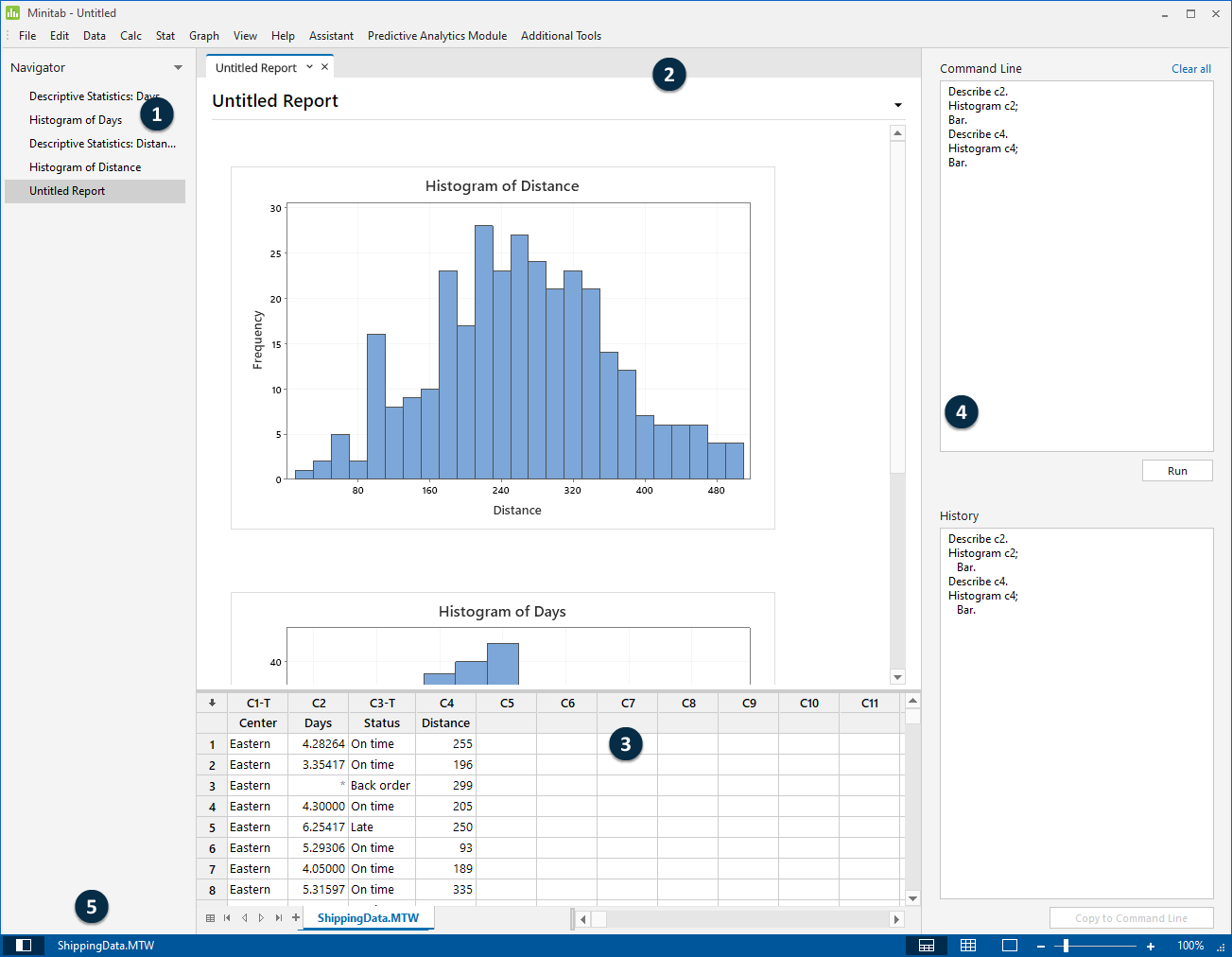Open the Untitled Report tab chevron menu
The width and height of the screenshot is (1232, 957).
tap(310, 66)
